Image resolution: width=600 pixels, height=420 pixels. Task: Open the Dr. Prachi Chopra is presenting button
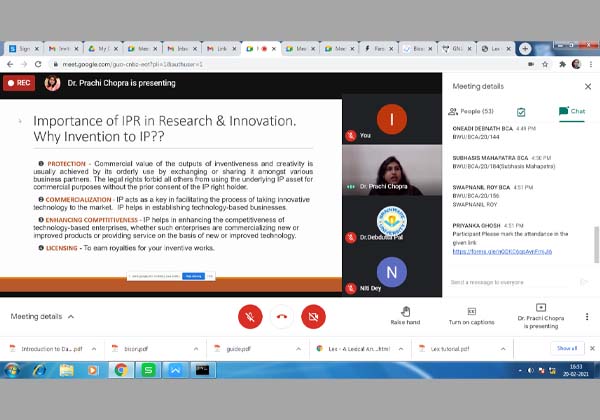coord(540,315)
